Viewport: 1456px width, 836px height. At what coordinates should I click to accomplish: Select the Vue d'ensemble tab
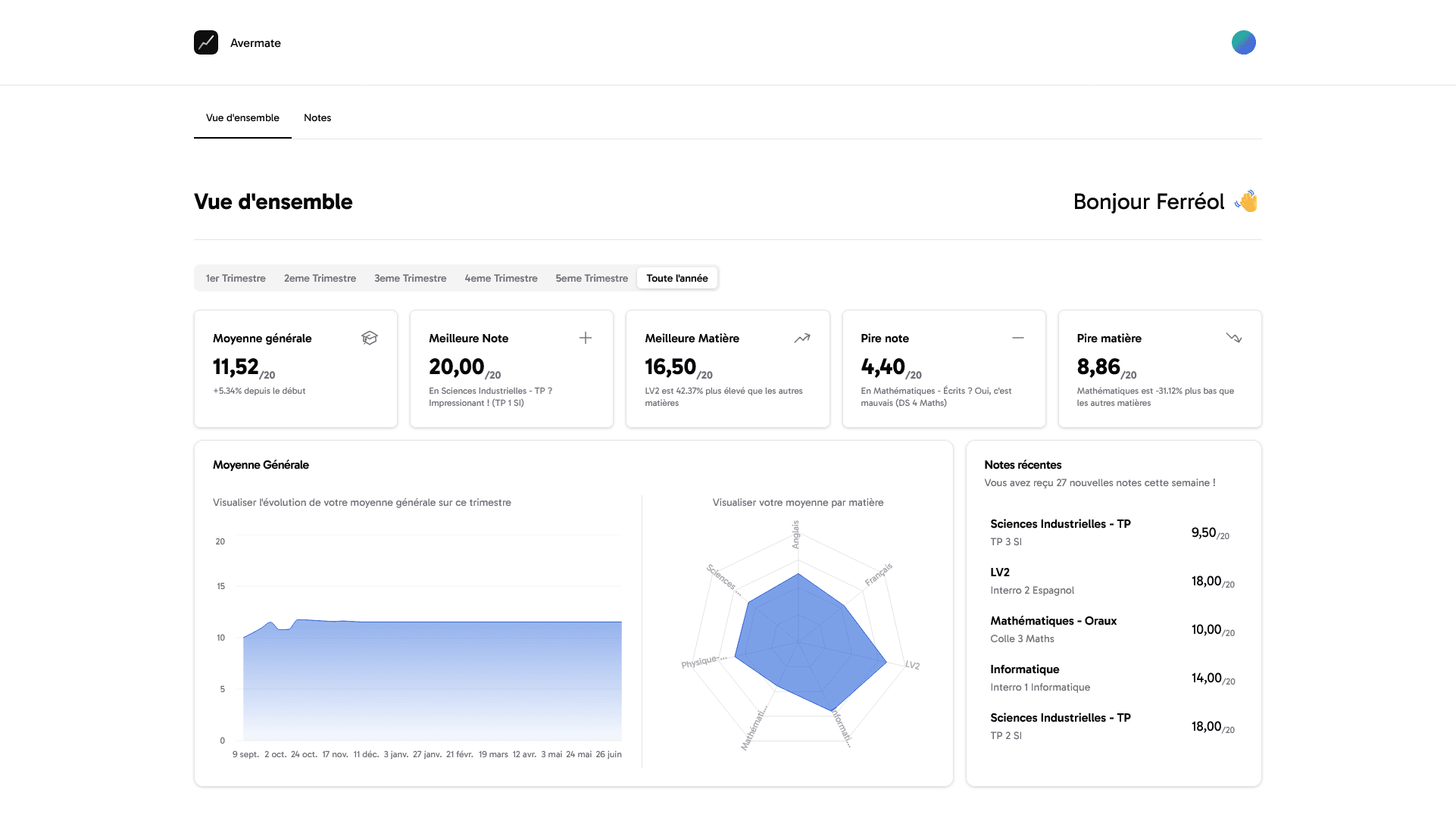242,117
